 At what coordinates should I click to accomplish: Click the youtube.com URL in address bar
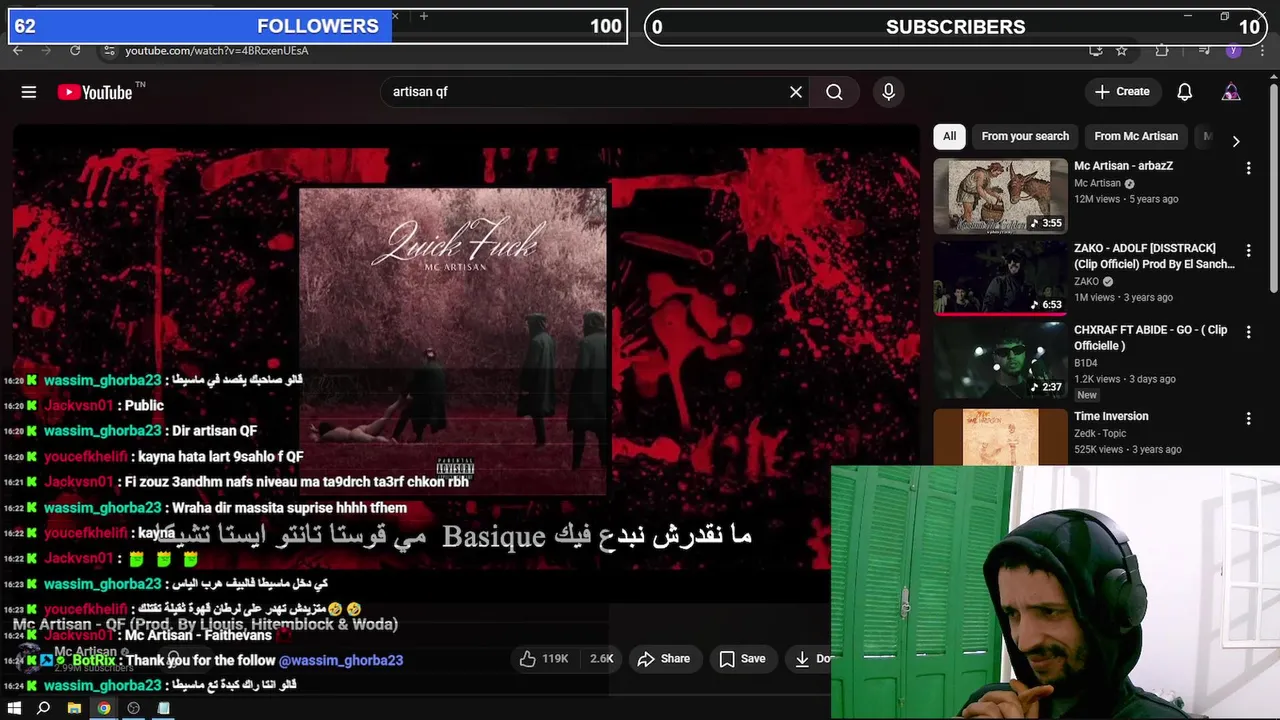coord(216,50)
